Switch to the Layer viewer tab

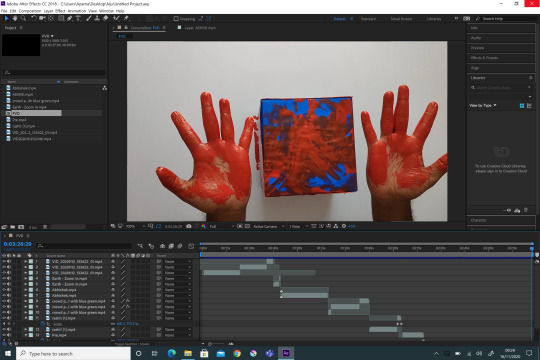[x=200, y=28]
